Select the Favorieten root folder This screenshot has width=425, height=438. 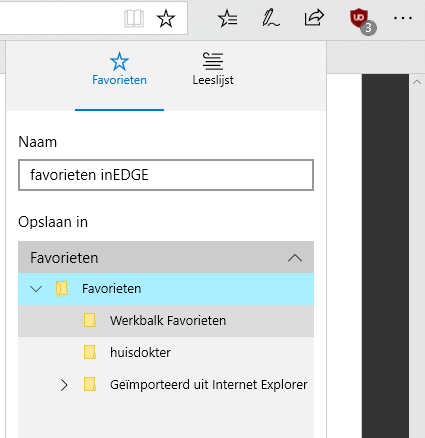coord(166,289)
